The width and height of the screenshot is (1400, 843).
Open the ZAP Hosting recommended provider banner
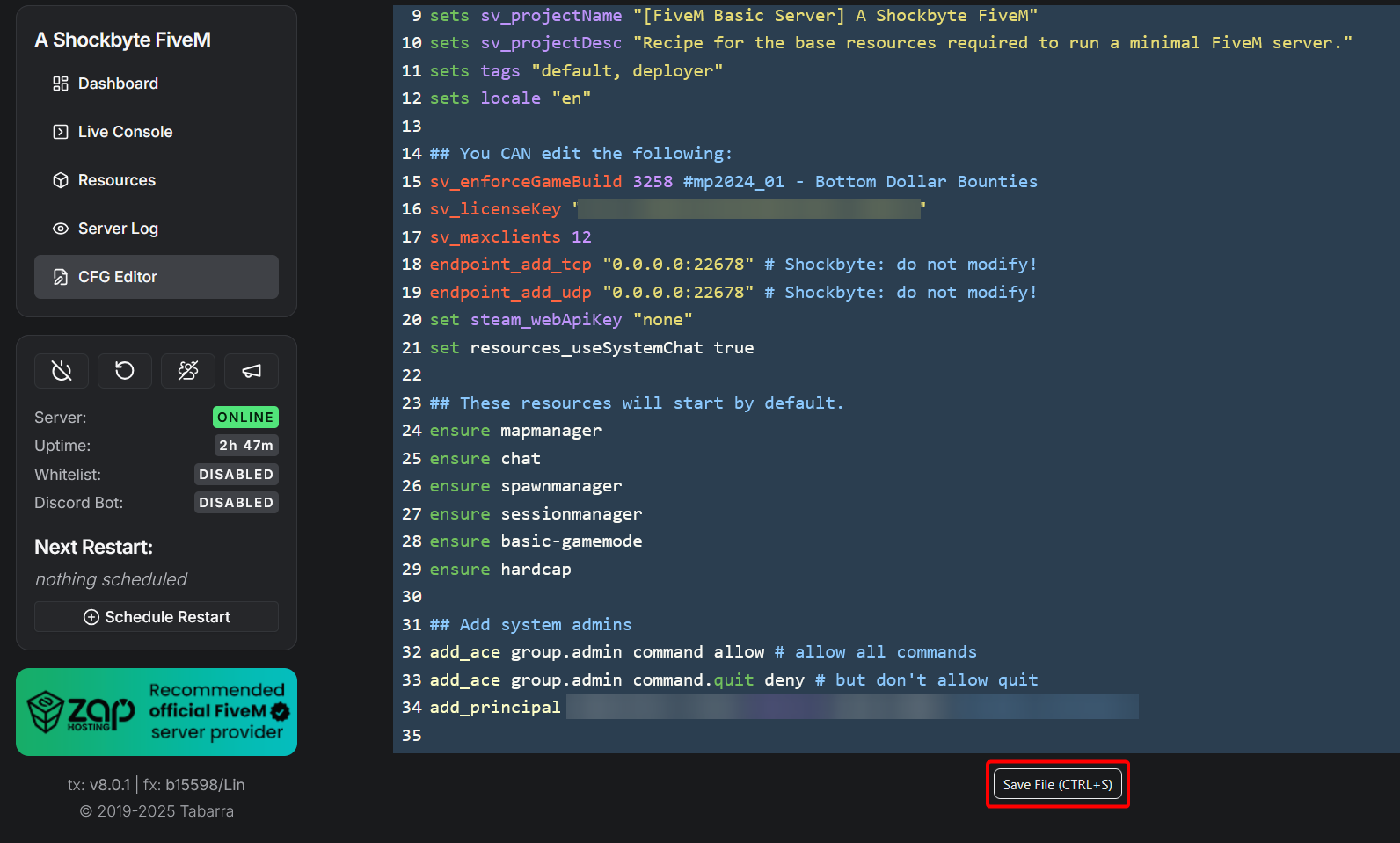pyautogui.click(x=157, y=712)
